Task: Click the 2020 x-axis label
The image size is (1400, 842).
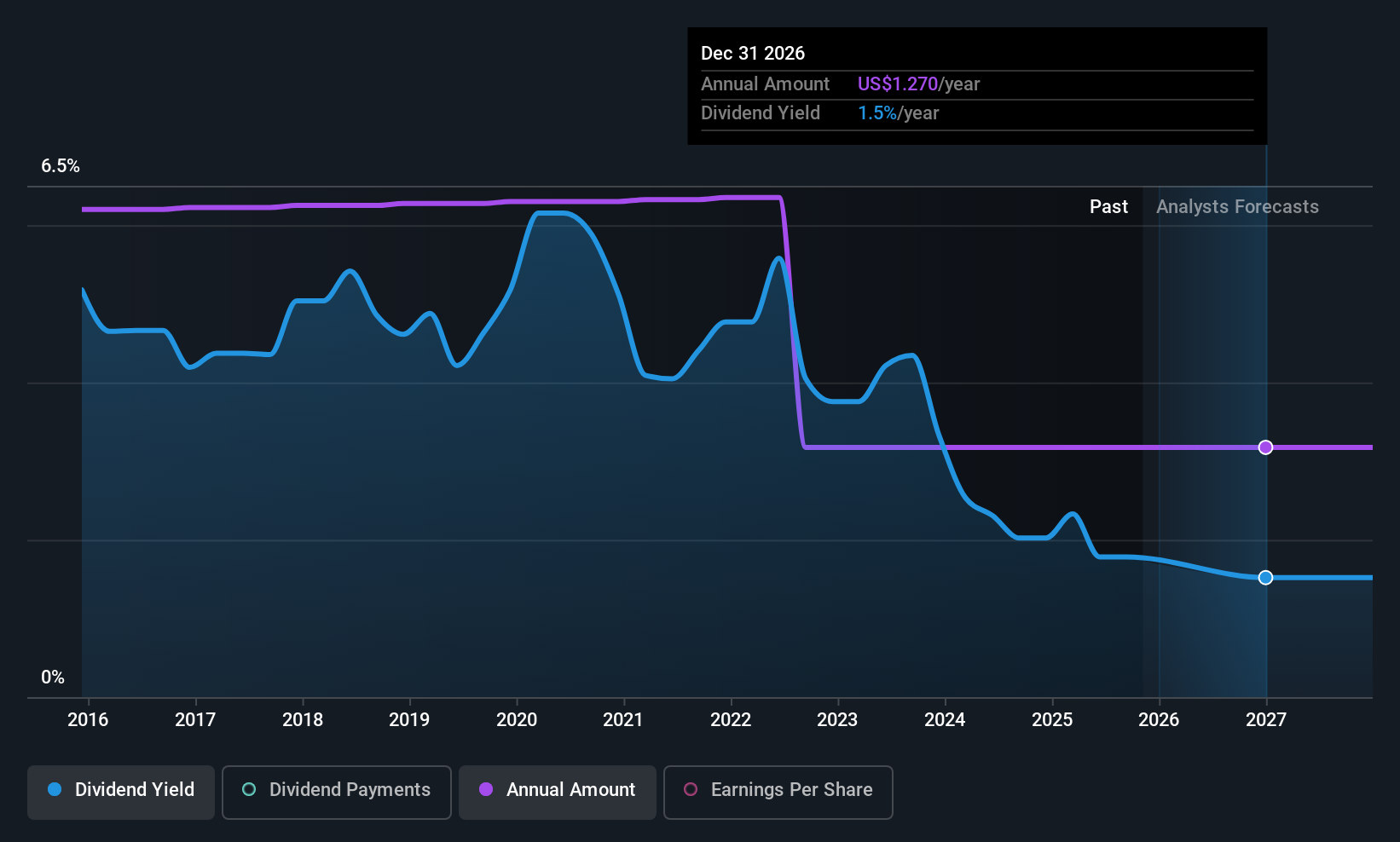Action: [x=517, y=720]
